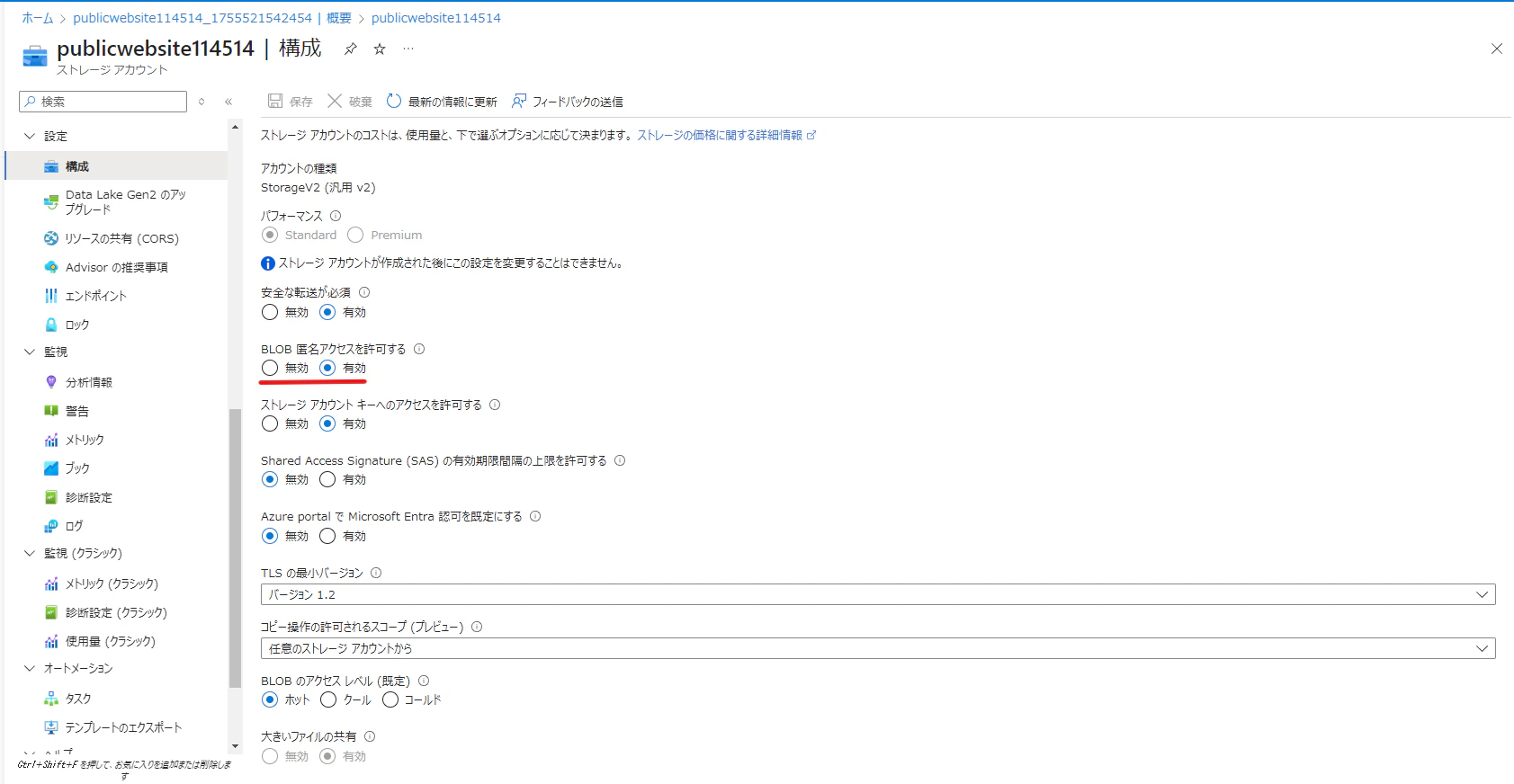This screenshot has width=1514, height=784.
Task: Click info icon next to 大きいファイルの共有
Action: click(370, 736)
